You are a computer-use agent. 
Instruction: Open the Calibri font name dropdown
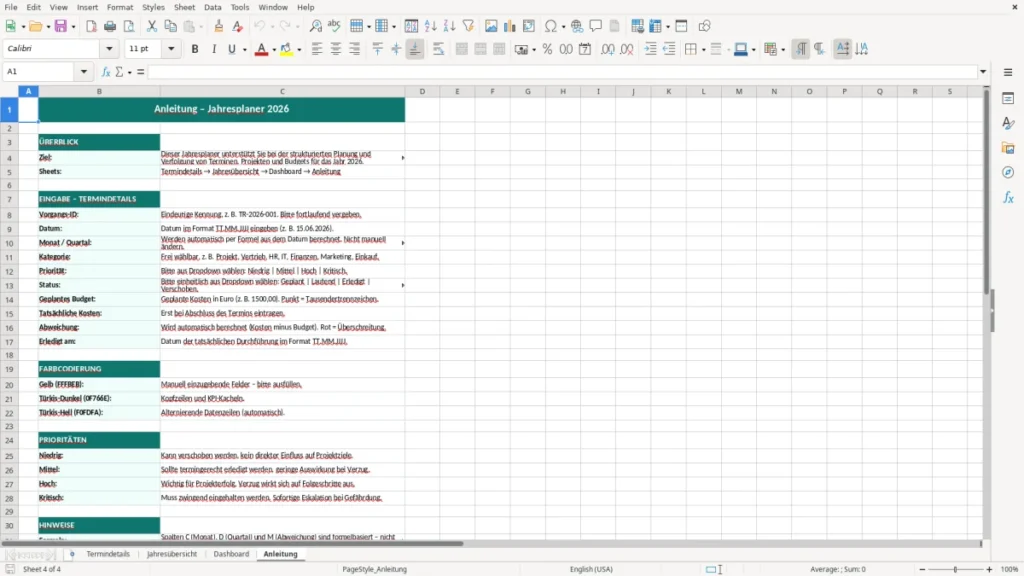[109, 49]
